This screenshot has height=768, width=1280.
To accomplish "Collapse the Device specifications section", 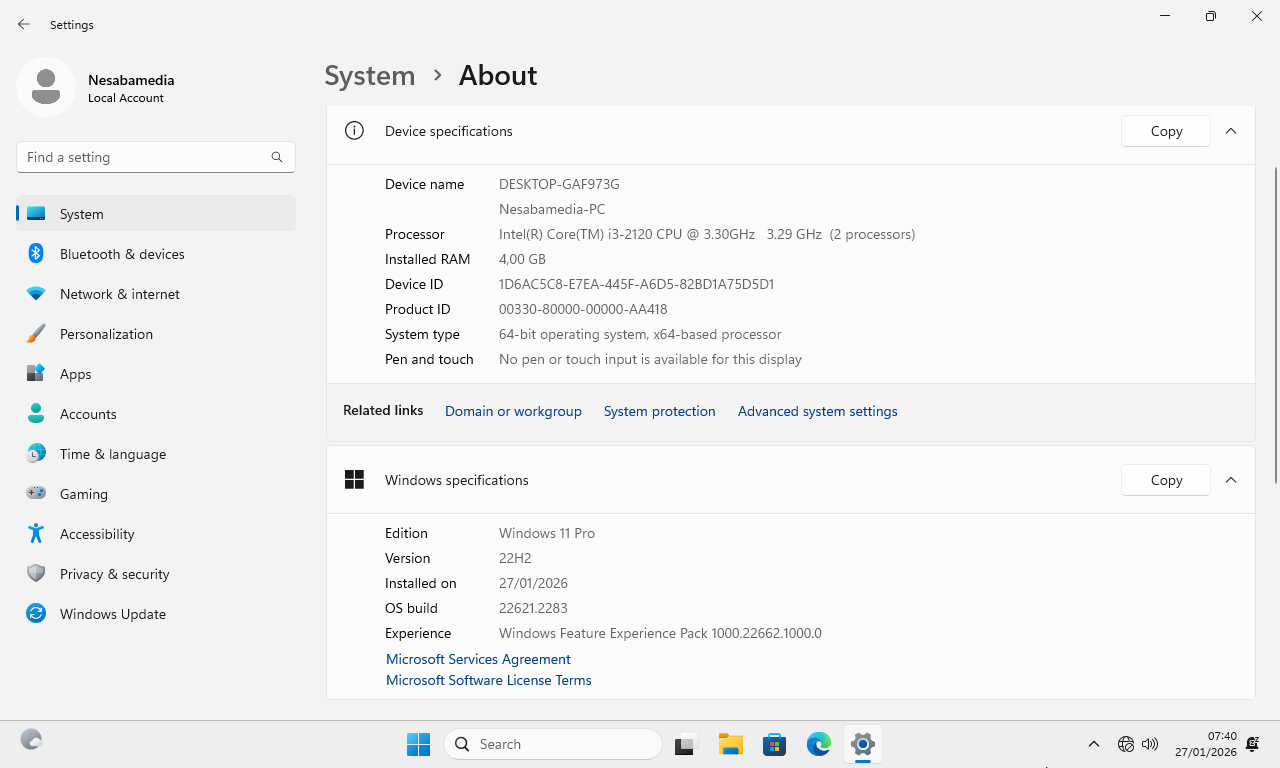I will tap(1231, 131).
